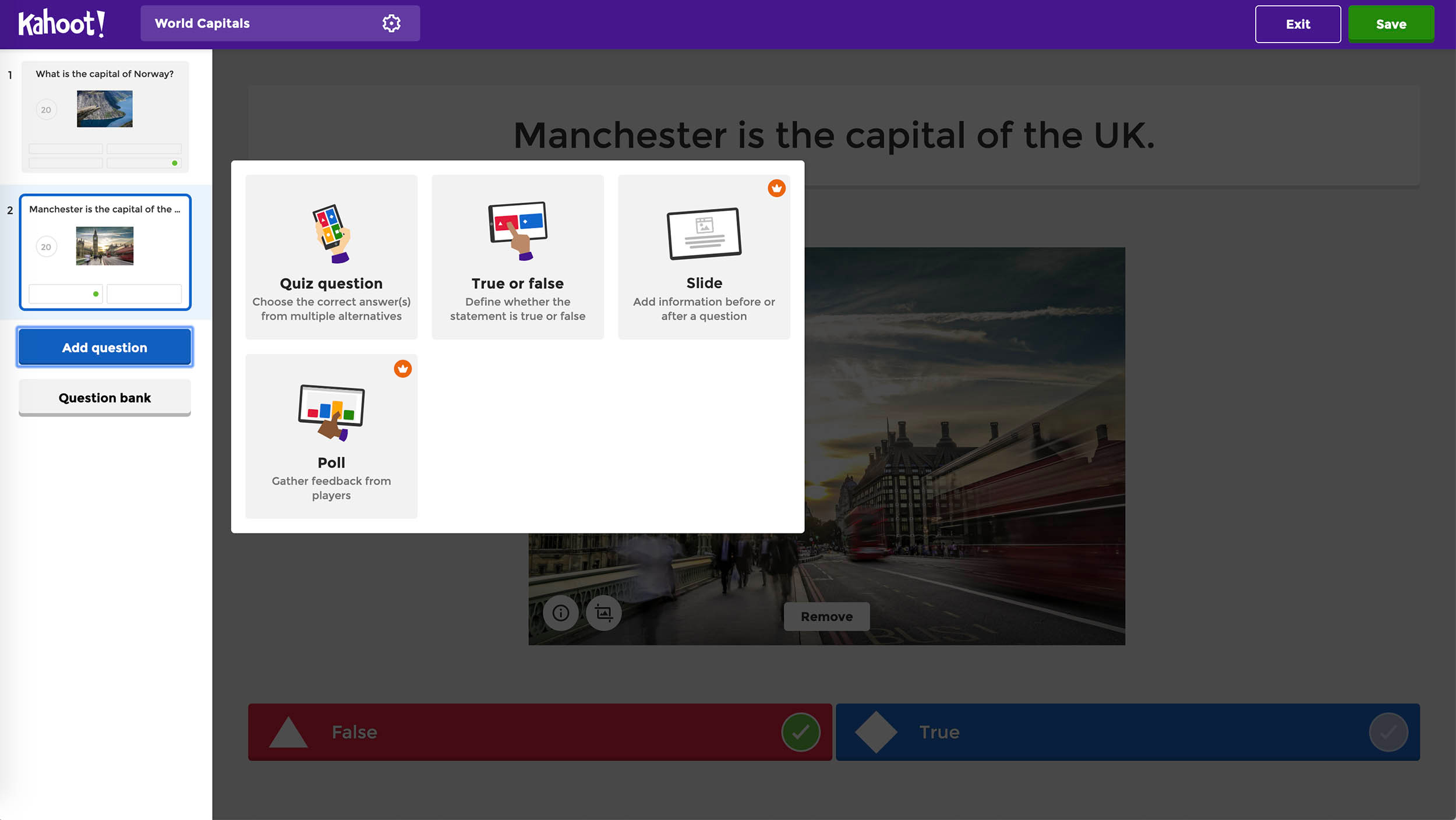Click the Kahoot logo icon
This screenshot has height=820, width=1456.
(x=62, y=23)
